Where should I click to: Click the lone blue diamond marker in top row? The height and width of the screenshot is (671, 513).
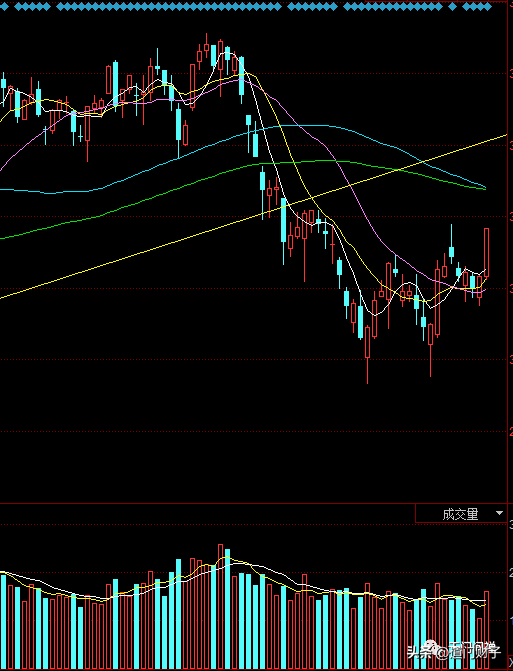[452, 6]
